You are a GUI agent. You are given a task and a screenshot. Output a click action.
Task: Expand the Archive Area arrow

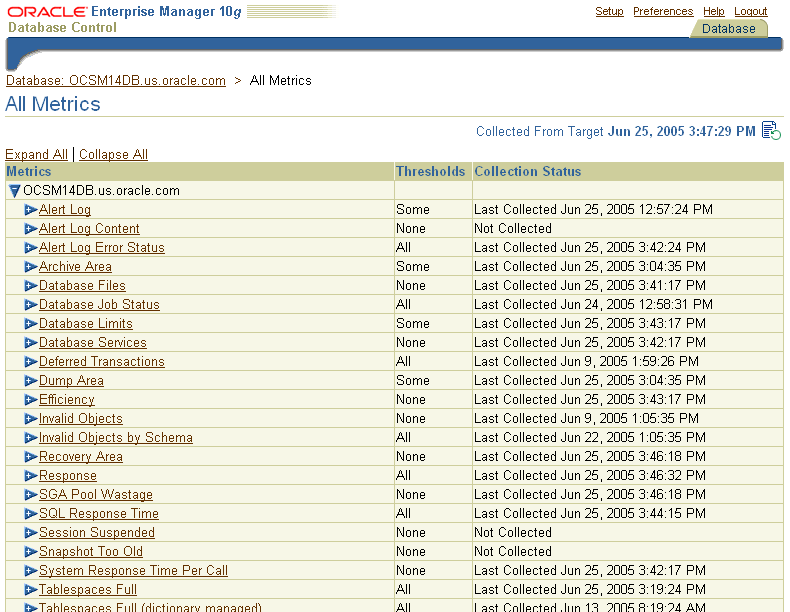click(31, 266)
